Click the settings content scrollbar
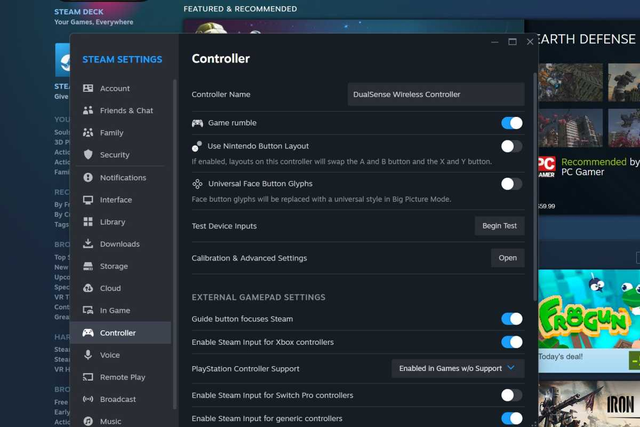 pos(535,187)
